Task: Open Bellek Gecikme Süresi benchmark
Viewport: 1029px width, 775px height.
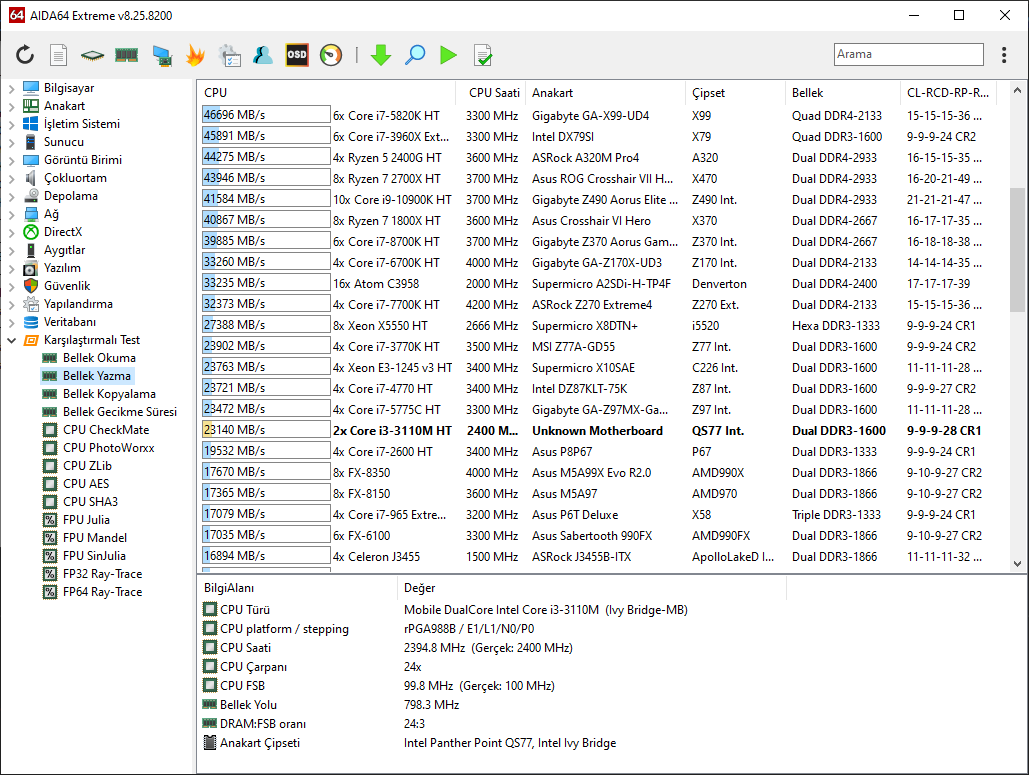Action: (119, 411)
